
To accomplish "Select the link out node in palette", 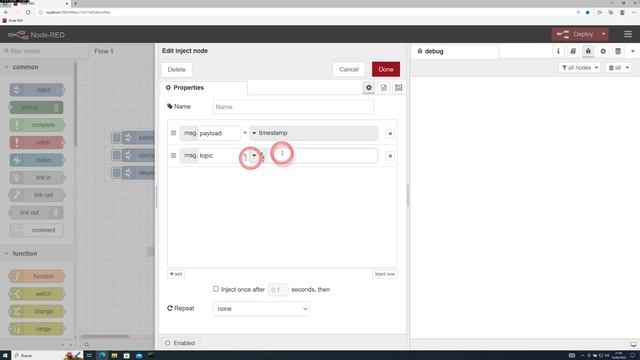I will tap(37, 213).
